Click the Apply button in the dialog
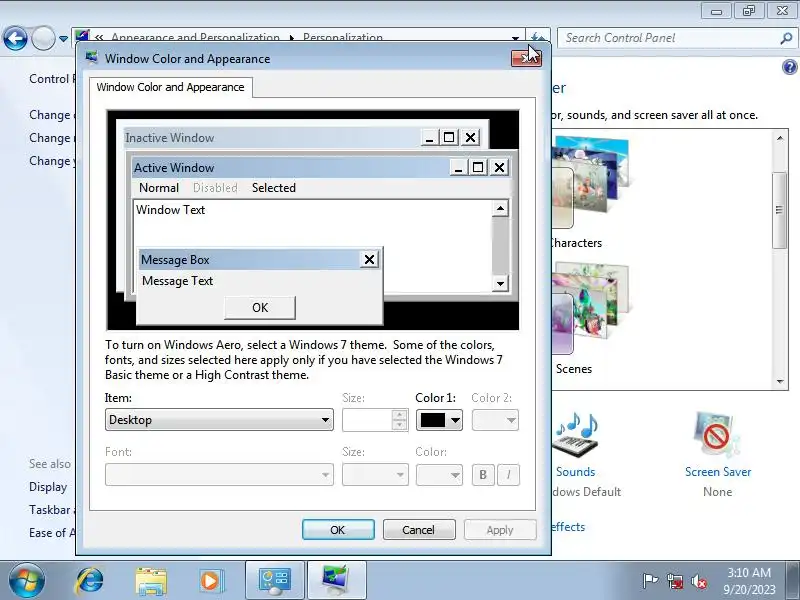The height and width of the screenshot is (600, 800). tap(499, 530)
